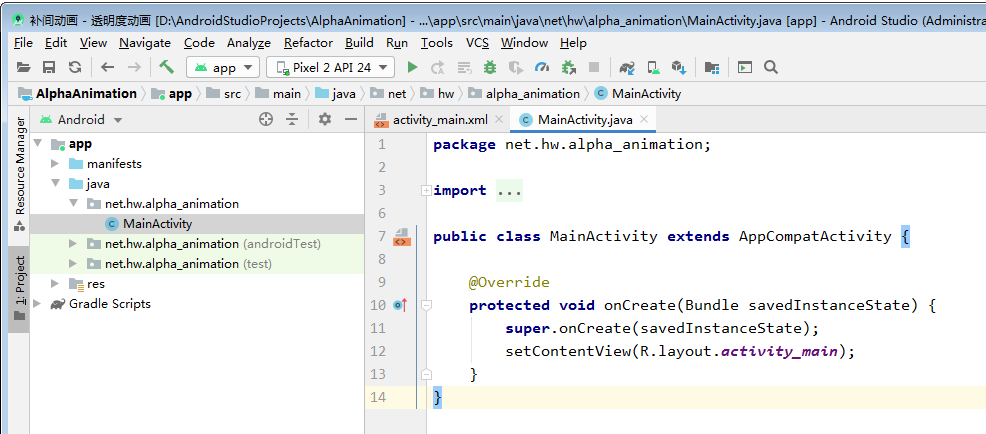Collapse the java folder arrow
The image size is (986, 434).
click(x=56, y=184)
